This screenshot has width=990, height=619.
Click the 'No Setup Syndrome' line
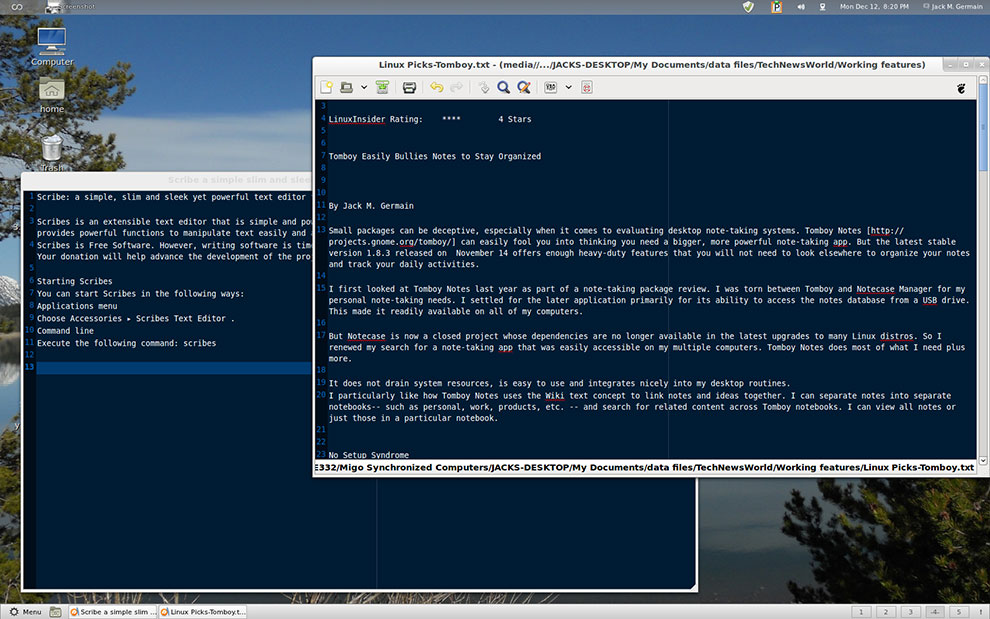pyautogui.click(x=368, y=455)
